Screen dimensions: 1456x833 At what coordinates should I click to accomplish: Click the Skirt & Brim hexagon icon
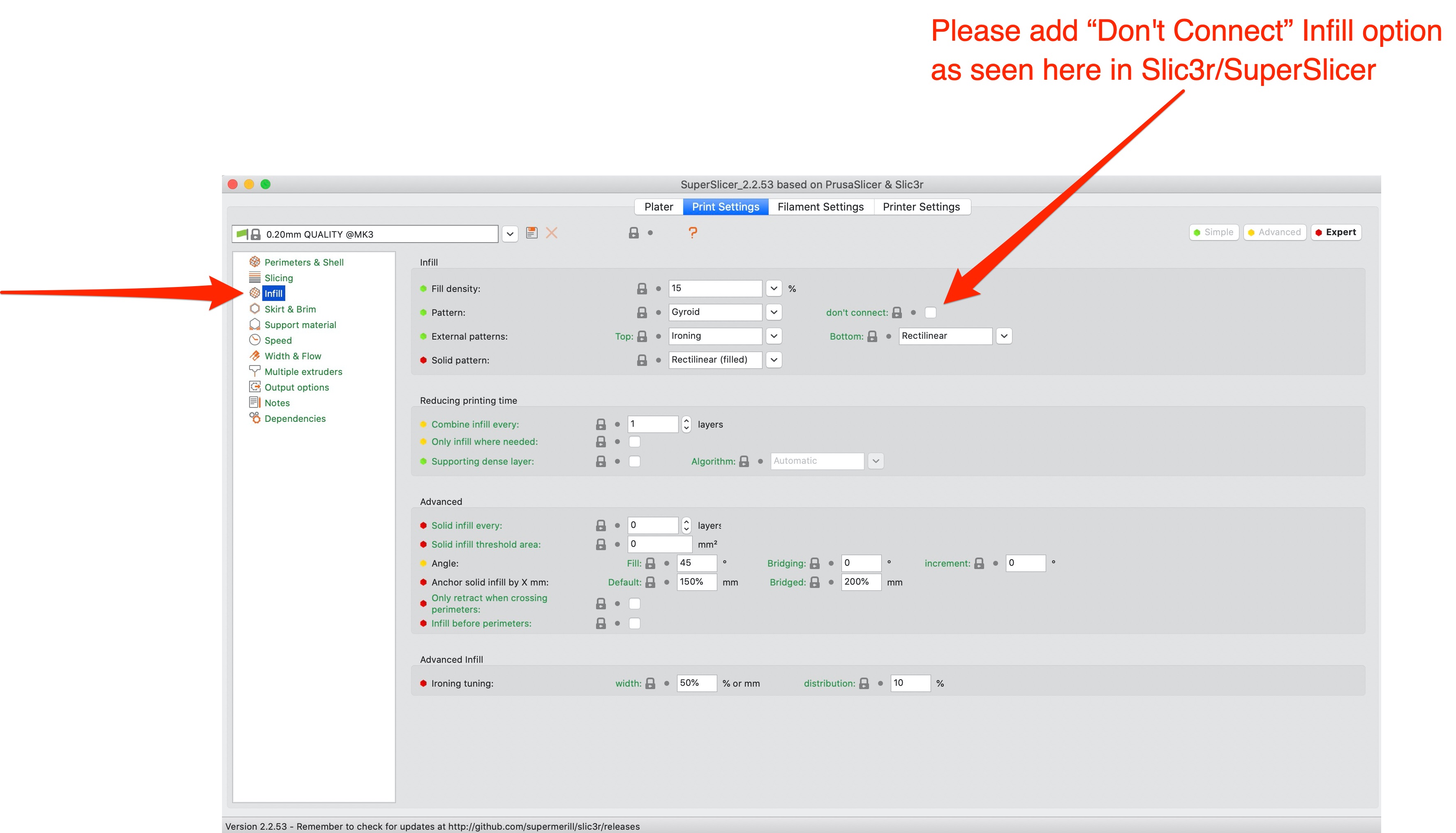256,309
